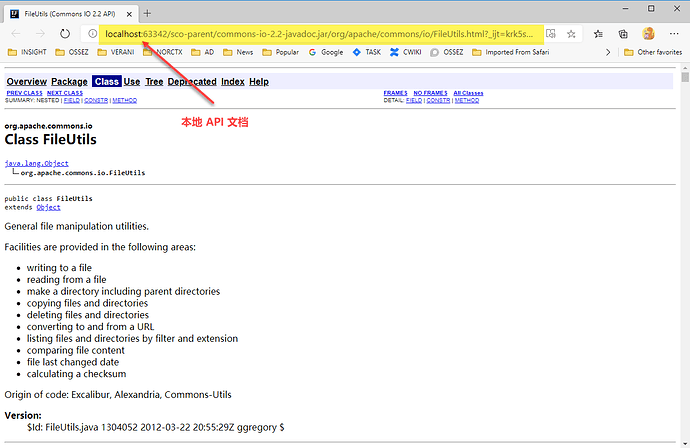Click the scrollbar down arrow
Screen dimensions: 690x448
(685, 444)
